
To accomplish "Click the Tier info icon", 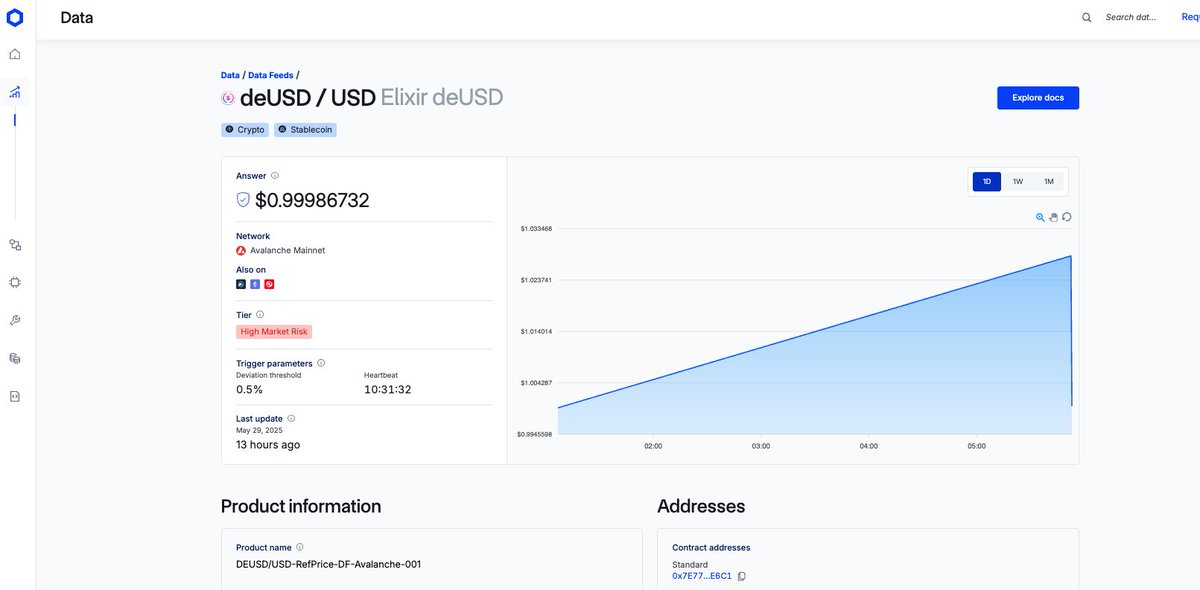I will [260, 315].
